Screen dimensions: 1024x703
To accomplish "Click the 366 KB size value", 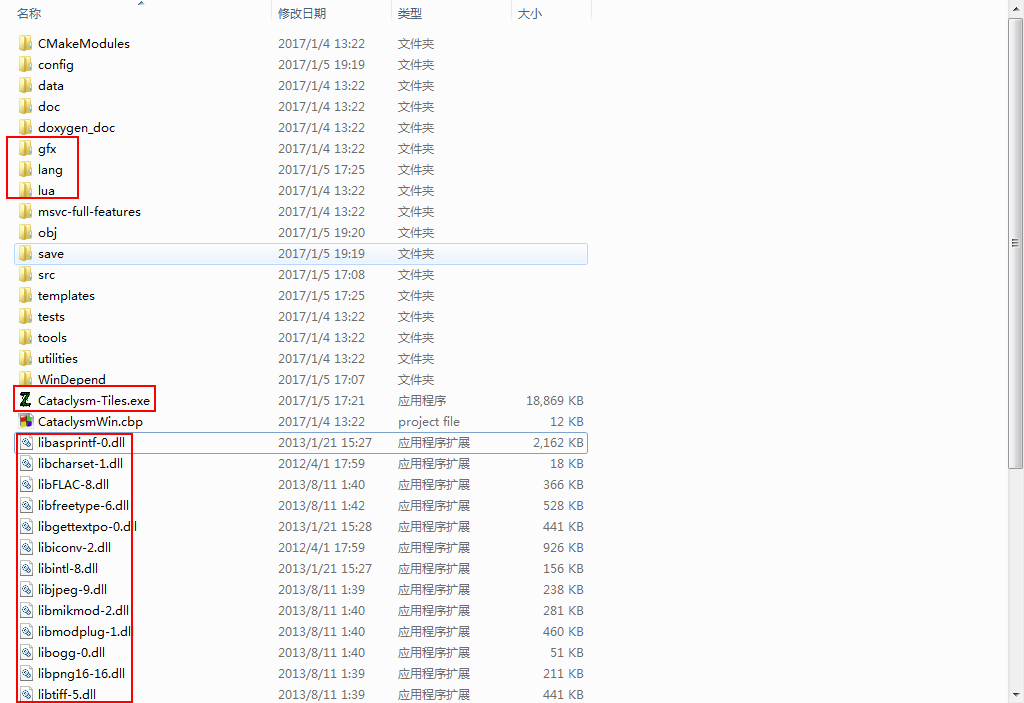I will pyautogui.click(x=563, y=484).
